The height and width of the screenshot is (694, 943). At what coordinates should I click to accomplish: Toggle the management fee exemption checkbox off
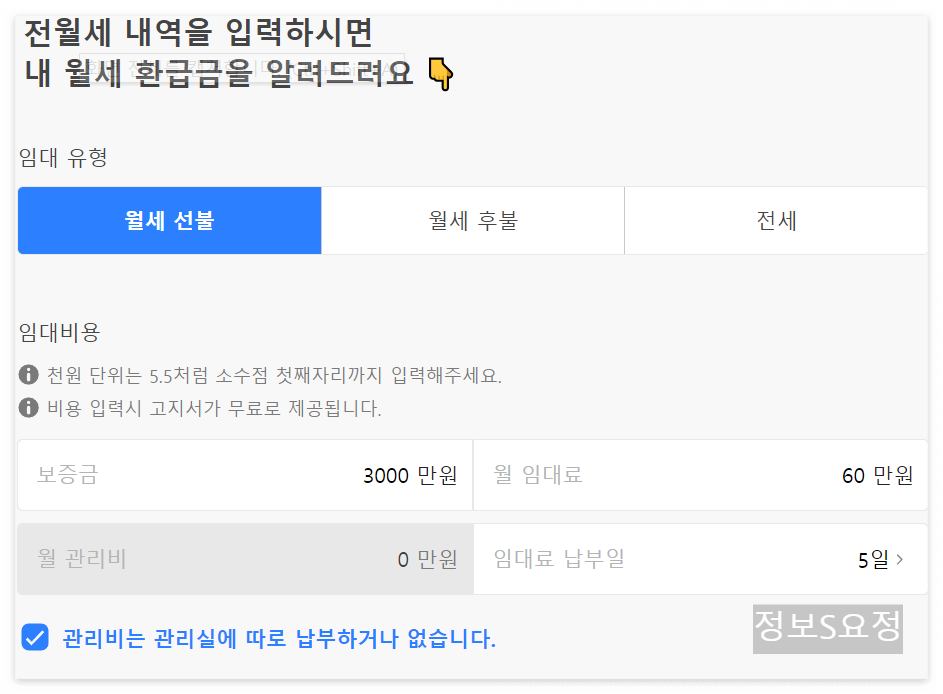34,636
